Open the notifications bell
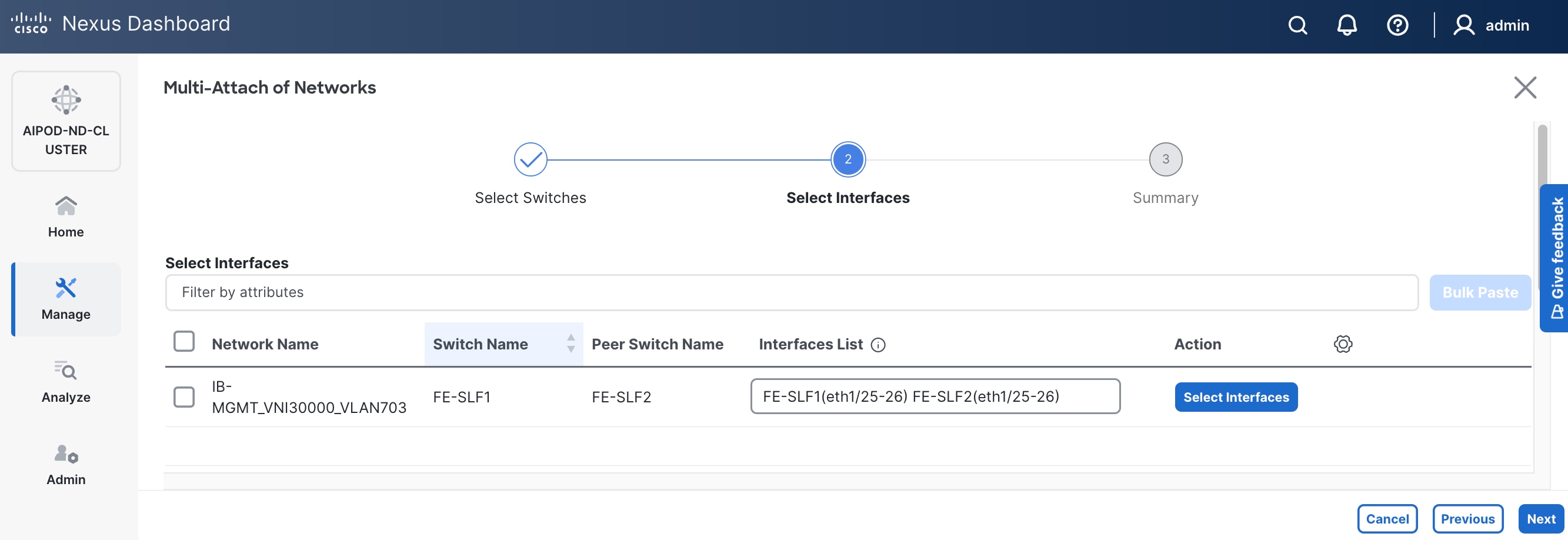1568x540 pixels. pyautogui.click(x=1346, y=25)
